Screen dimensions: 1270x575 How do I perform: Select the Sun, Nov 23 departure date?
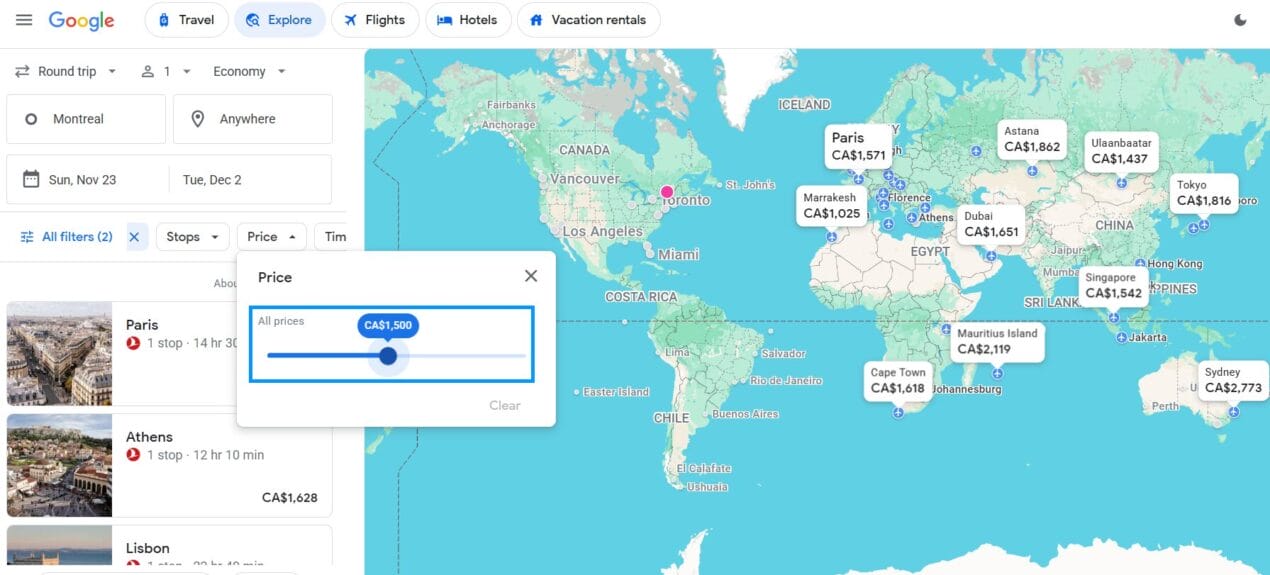pyautogui.click(x=88, y=180)
